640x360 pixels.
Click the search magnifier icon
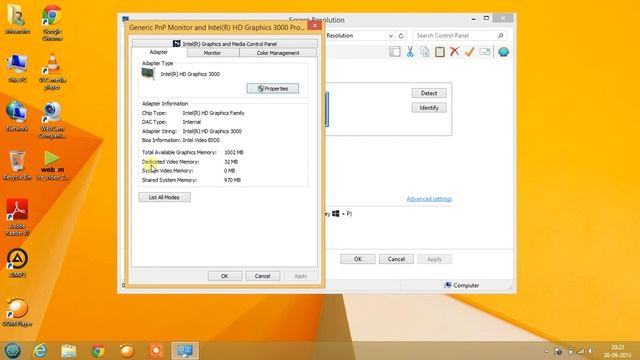(x=500, y=36)
